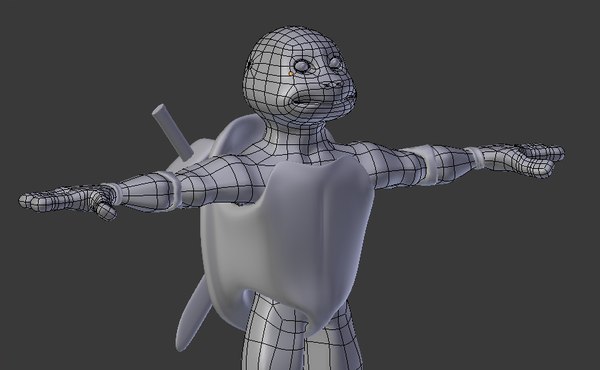Click the cylinder handle on the character's back

coord(172,131)
